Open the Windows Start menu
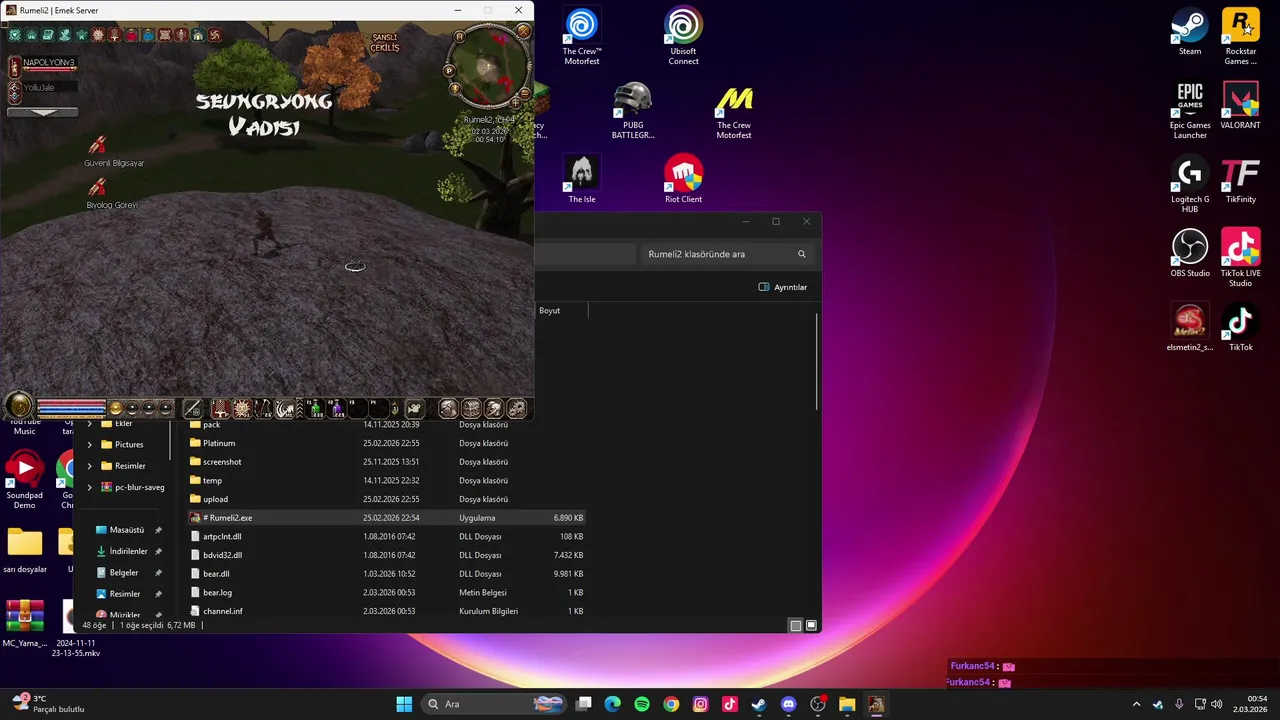This screenshot has width=1280, height=720. click(404, 704)
